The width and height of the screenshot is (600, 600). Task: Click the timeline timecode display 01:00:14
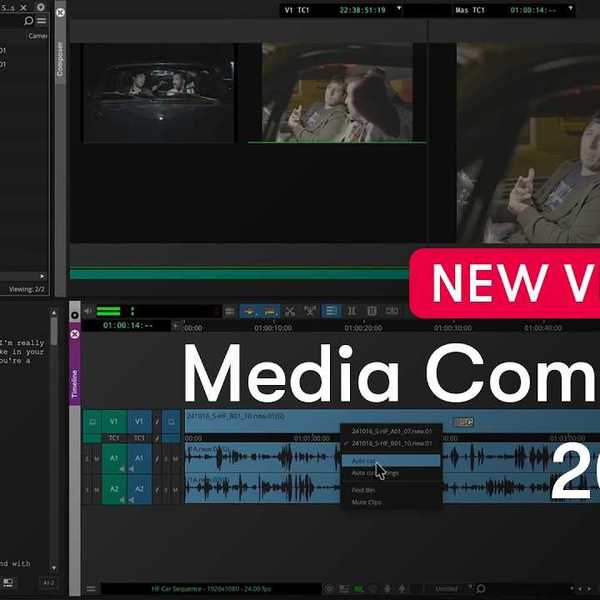pyautogui.click(x=127, y=326)
